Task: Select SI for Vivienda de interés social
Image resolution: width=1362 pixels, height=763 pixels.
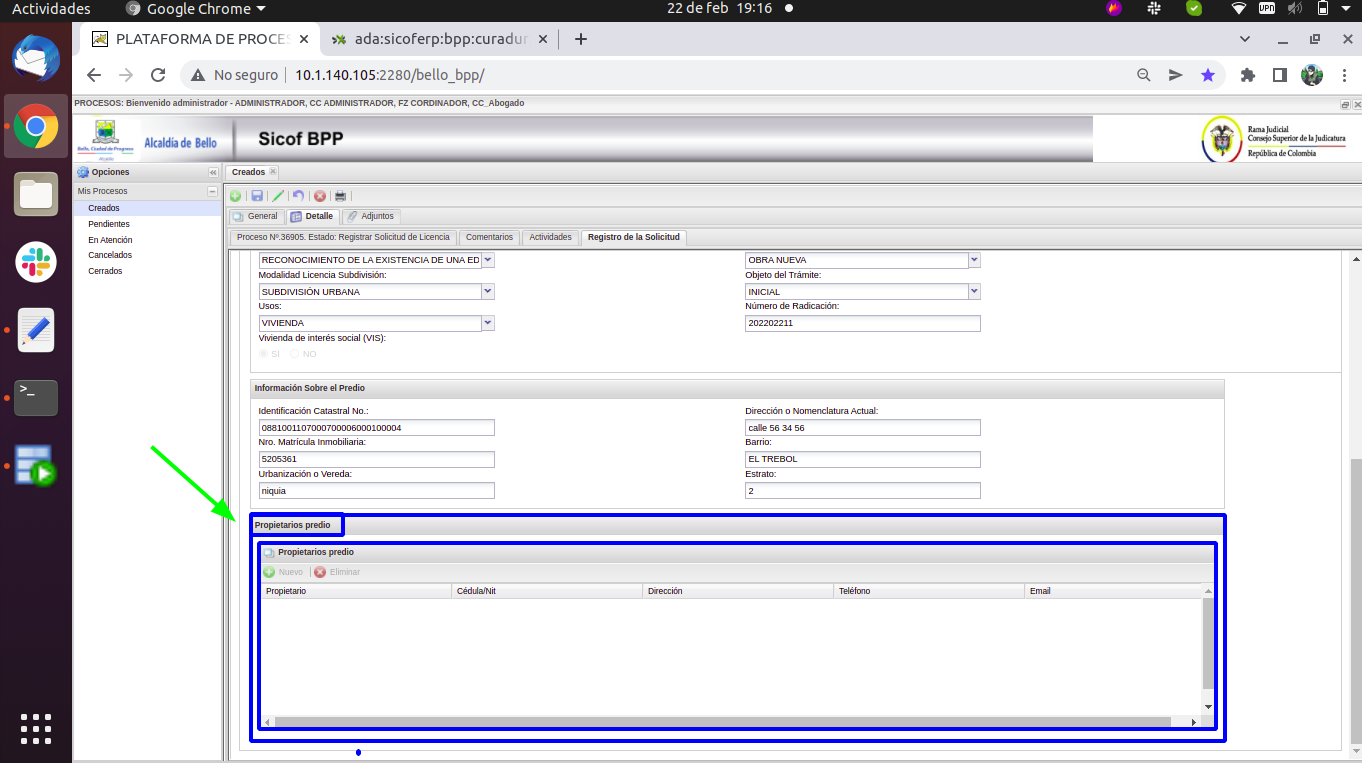Action: 264,354
